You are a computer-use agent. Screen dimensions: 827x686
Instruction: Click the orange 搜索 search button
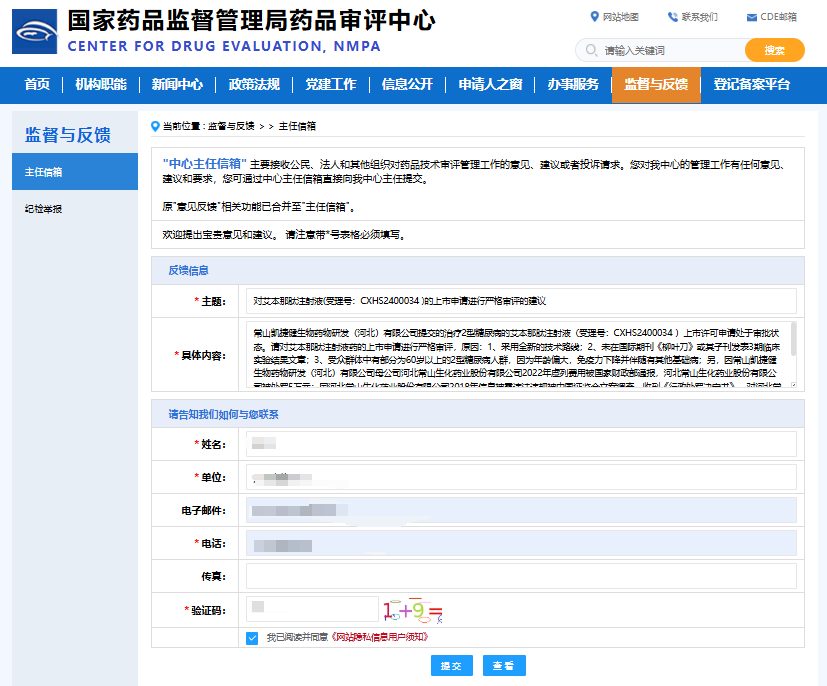774,51
